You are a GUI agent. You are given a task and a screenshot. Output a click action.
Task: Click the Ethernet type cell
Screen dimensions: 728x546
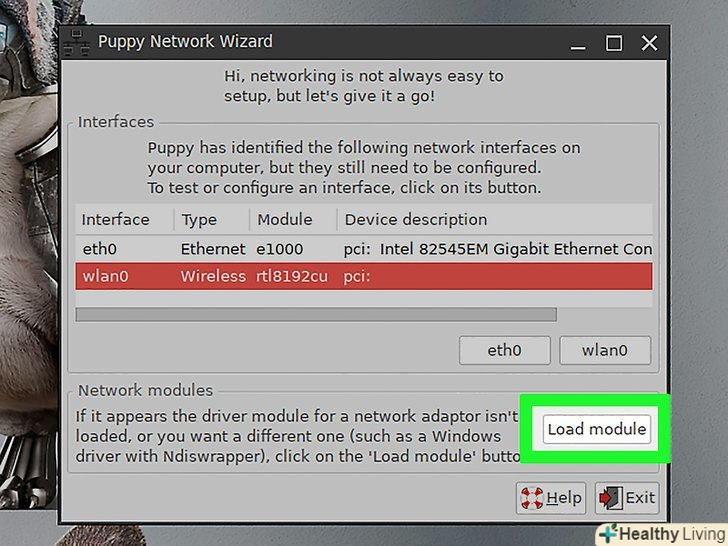213,249
